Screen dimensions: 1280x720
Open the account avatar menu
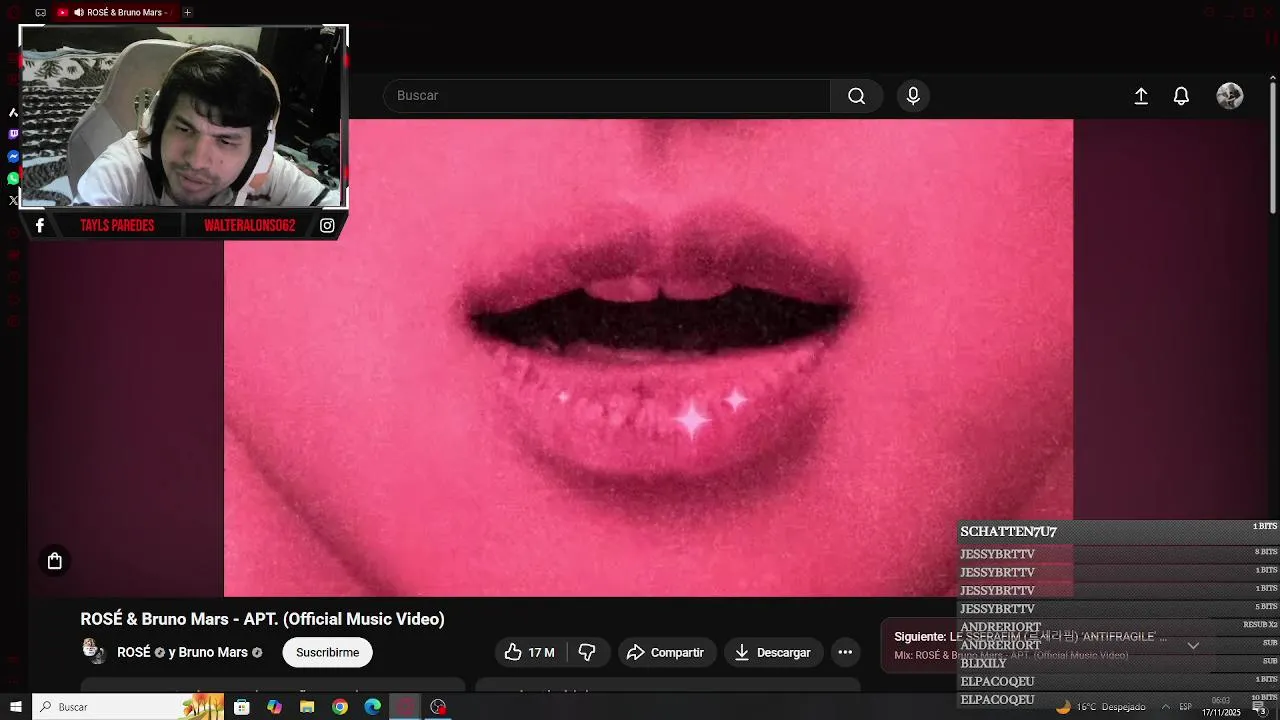(1230, 96)
